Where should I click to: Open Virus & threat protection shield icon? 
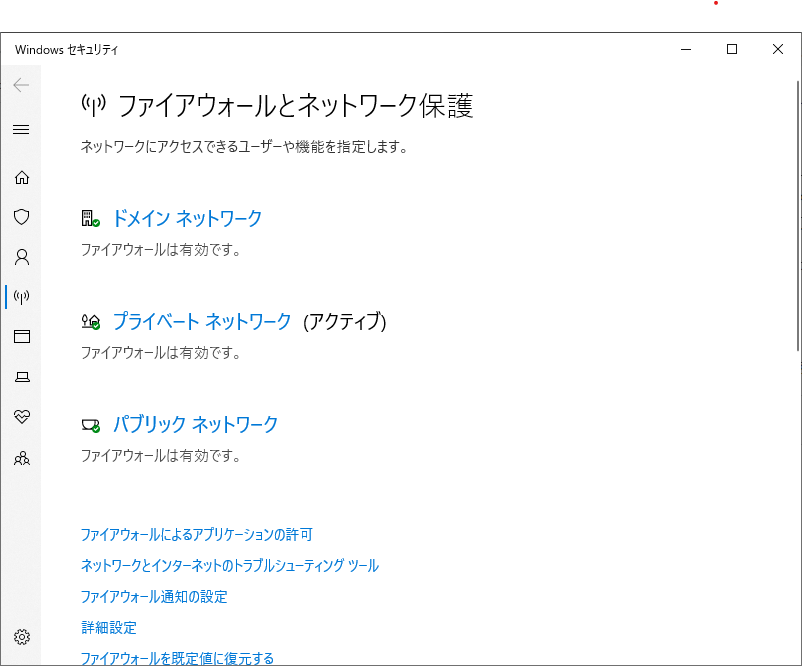click(x=21, y=217)
